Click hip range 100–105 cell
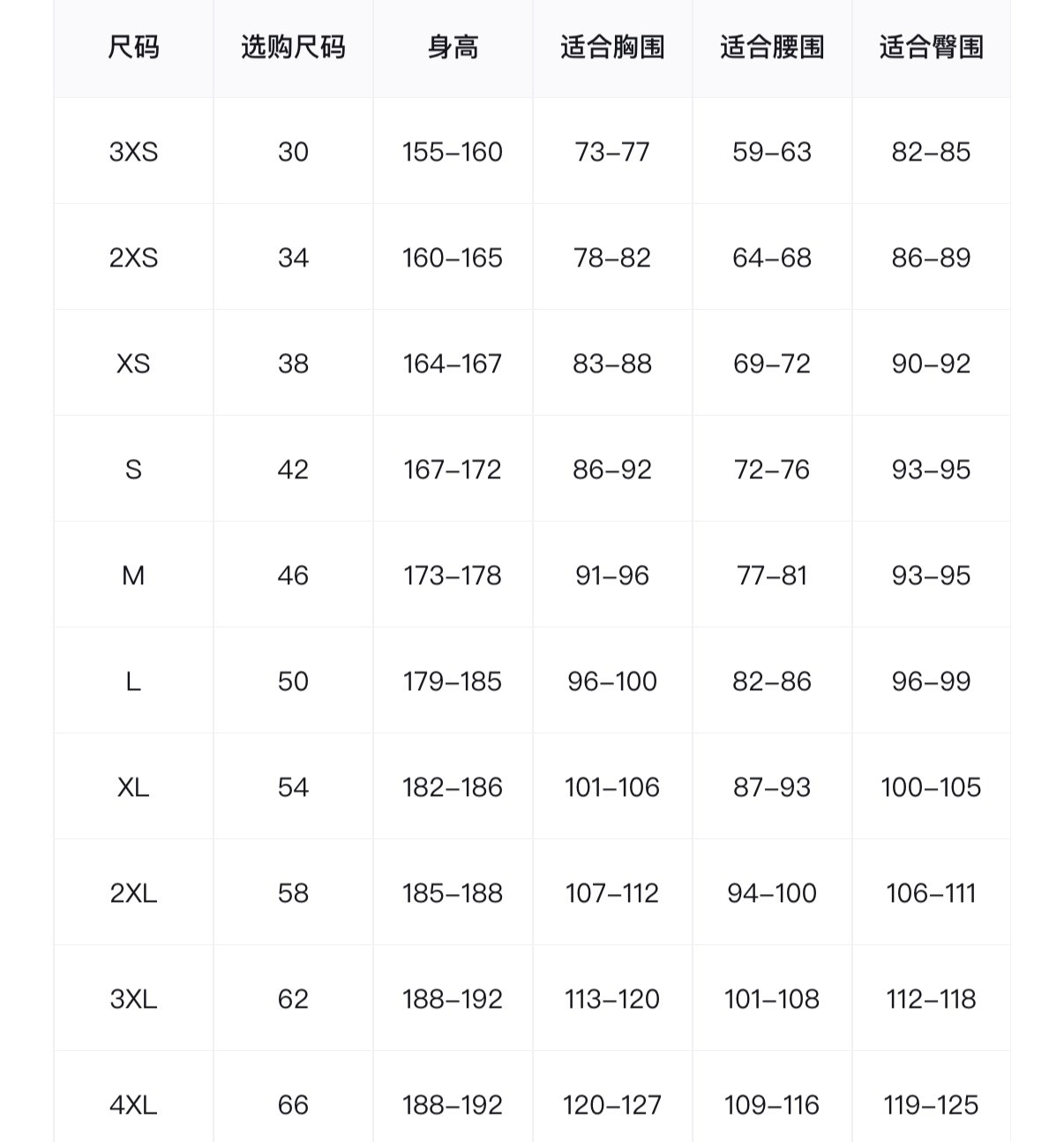1064x1142 pixels. point(931,787)
